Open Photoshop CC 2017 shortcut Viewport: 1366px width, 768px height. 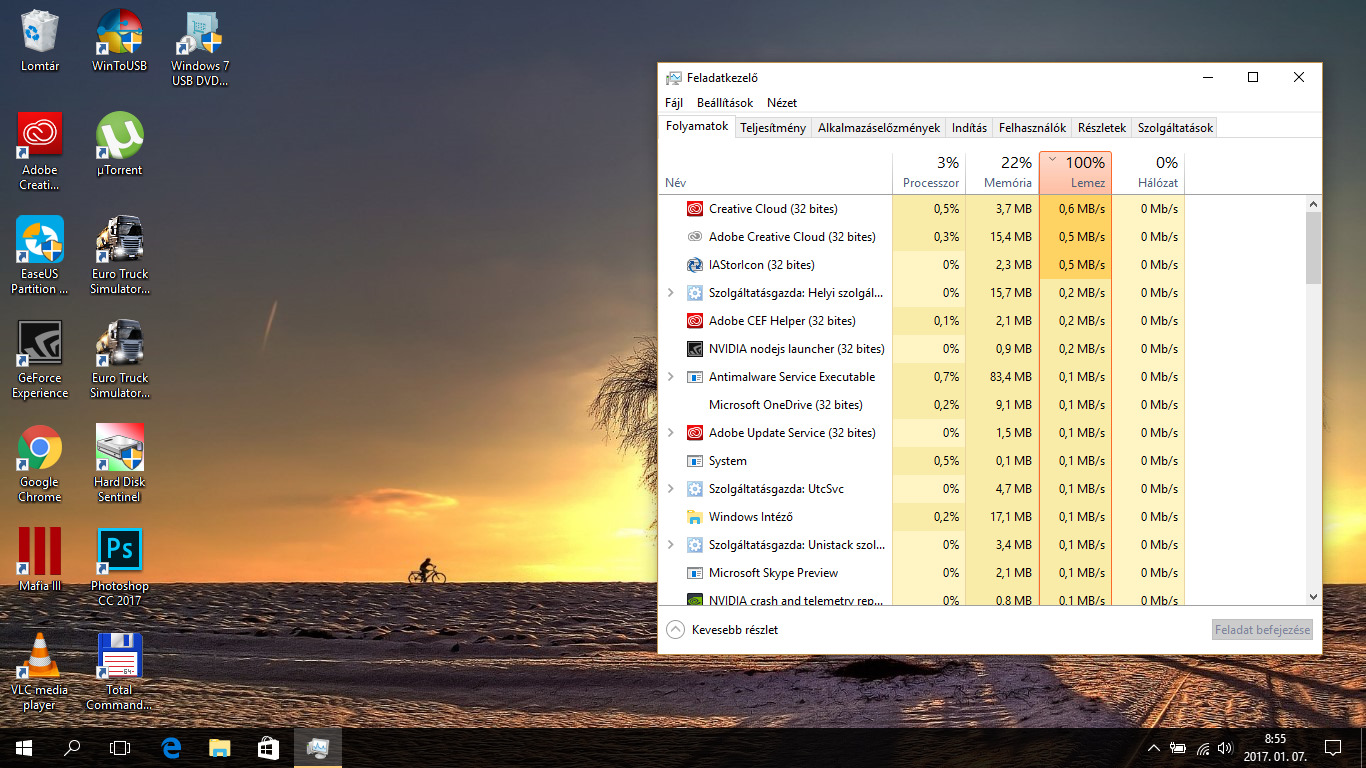point(119,567)
